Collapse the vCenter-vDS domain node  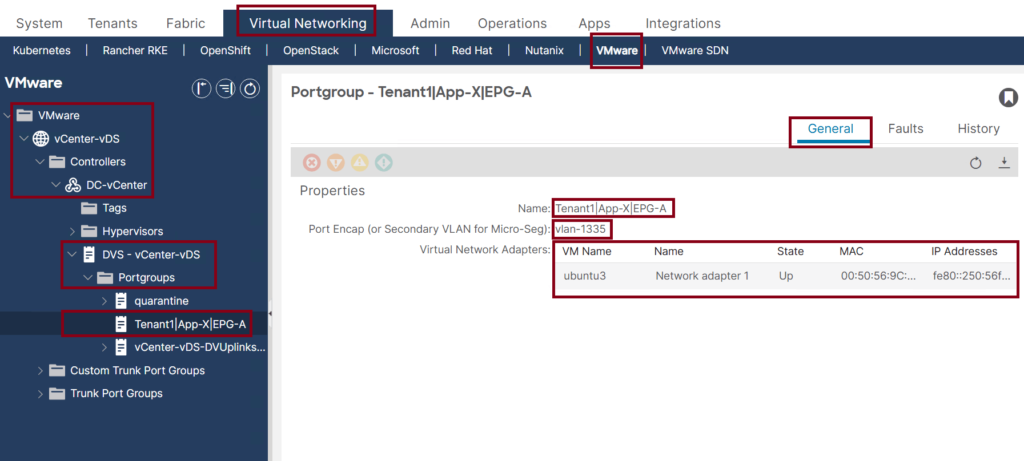coord(24,138)
